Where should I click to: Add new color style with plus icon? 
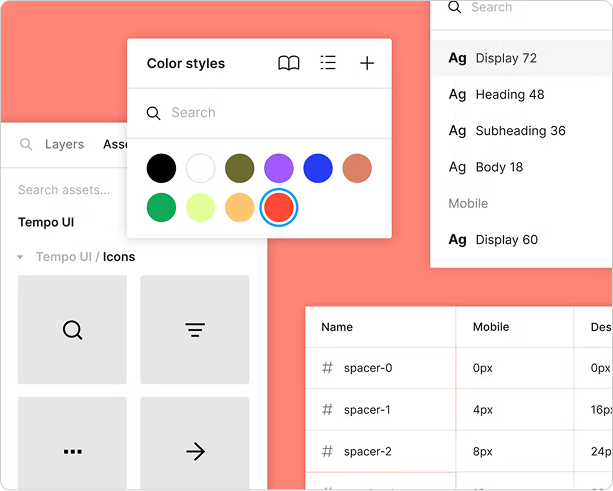coord(367,63)
